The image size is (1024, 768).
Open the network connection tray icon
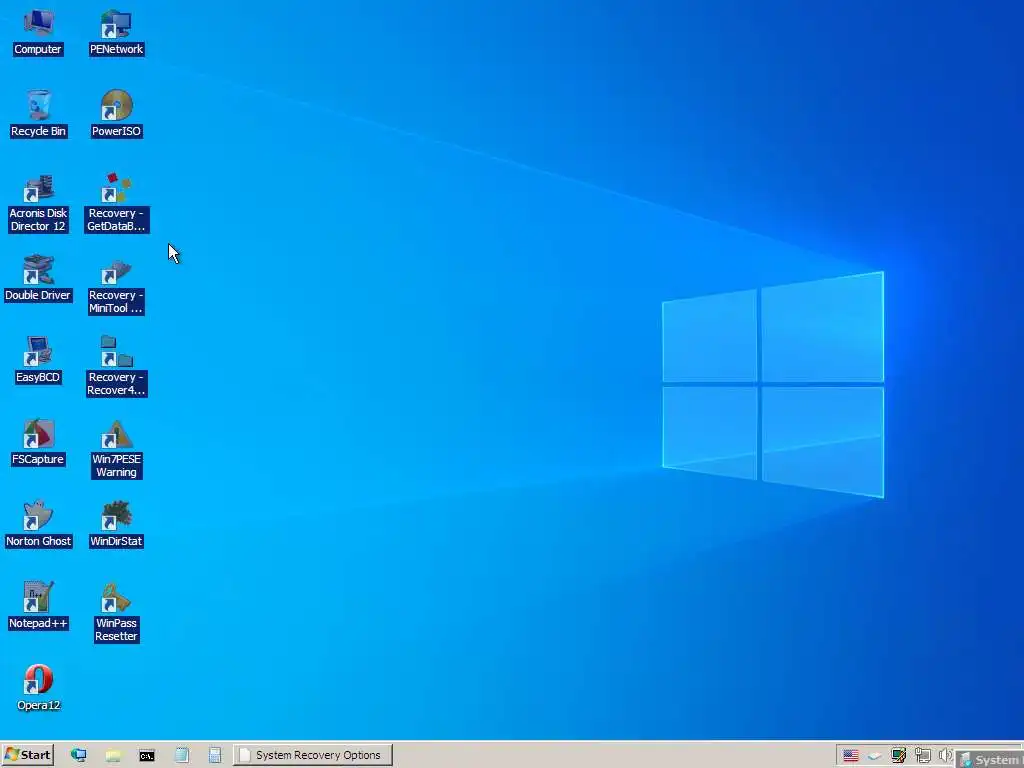922,756
